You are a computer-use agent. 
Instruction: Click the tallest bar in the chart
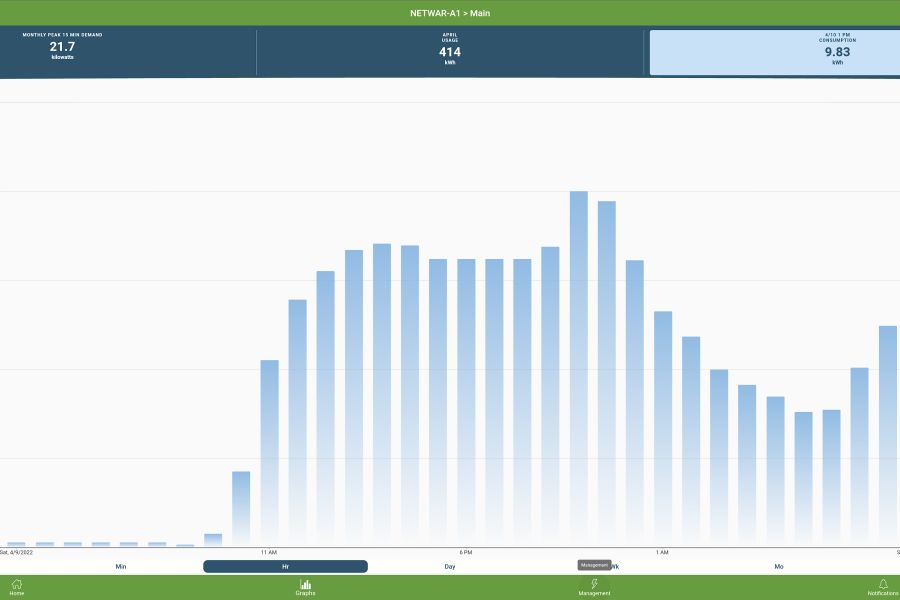click(x=578, y=370)
